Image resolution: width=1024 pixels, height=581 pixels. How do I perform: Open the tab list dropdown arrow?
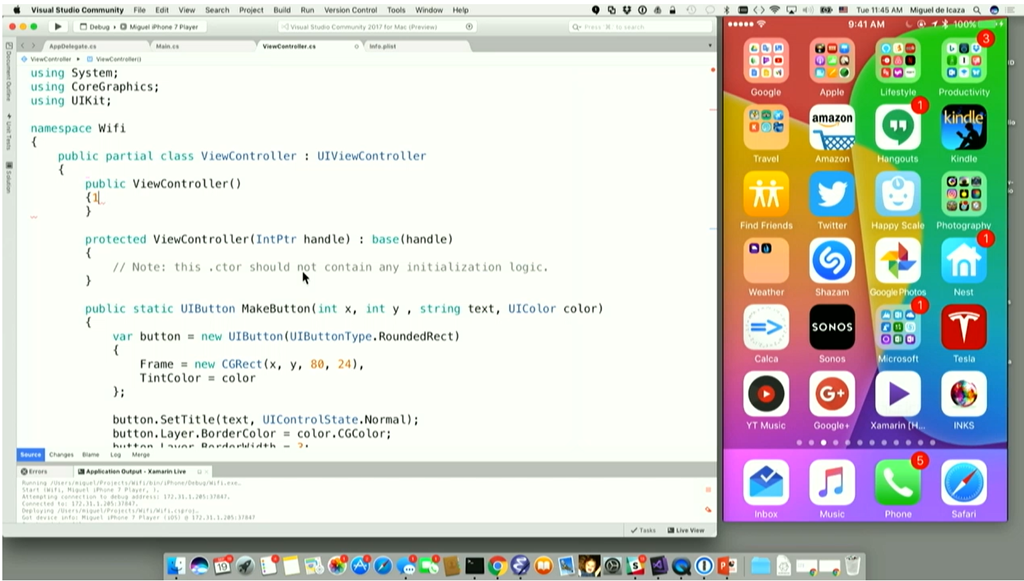click(710, 46)
